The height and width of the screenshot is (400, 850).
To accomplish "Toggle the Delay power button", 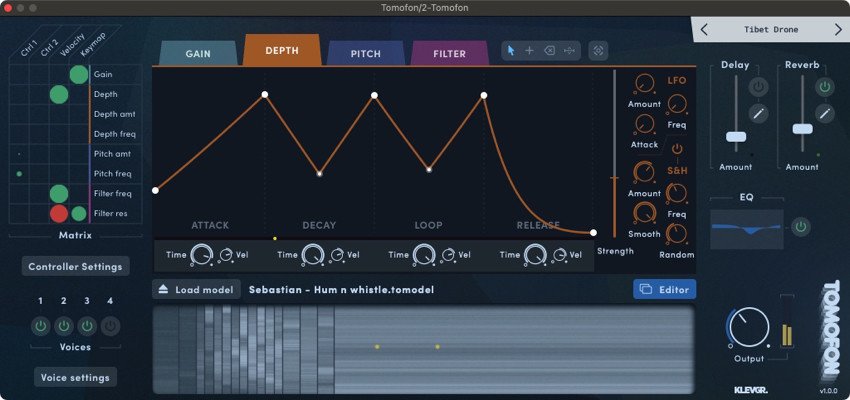I will tap(759, 87).
